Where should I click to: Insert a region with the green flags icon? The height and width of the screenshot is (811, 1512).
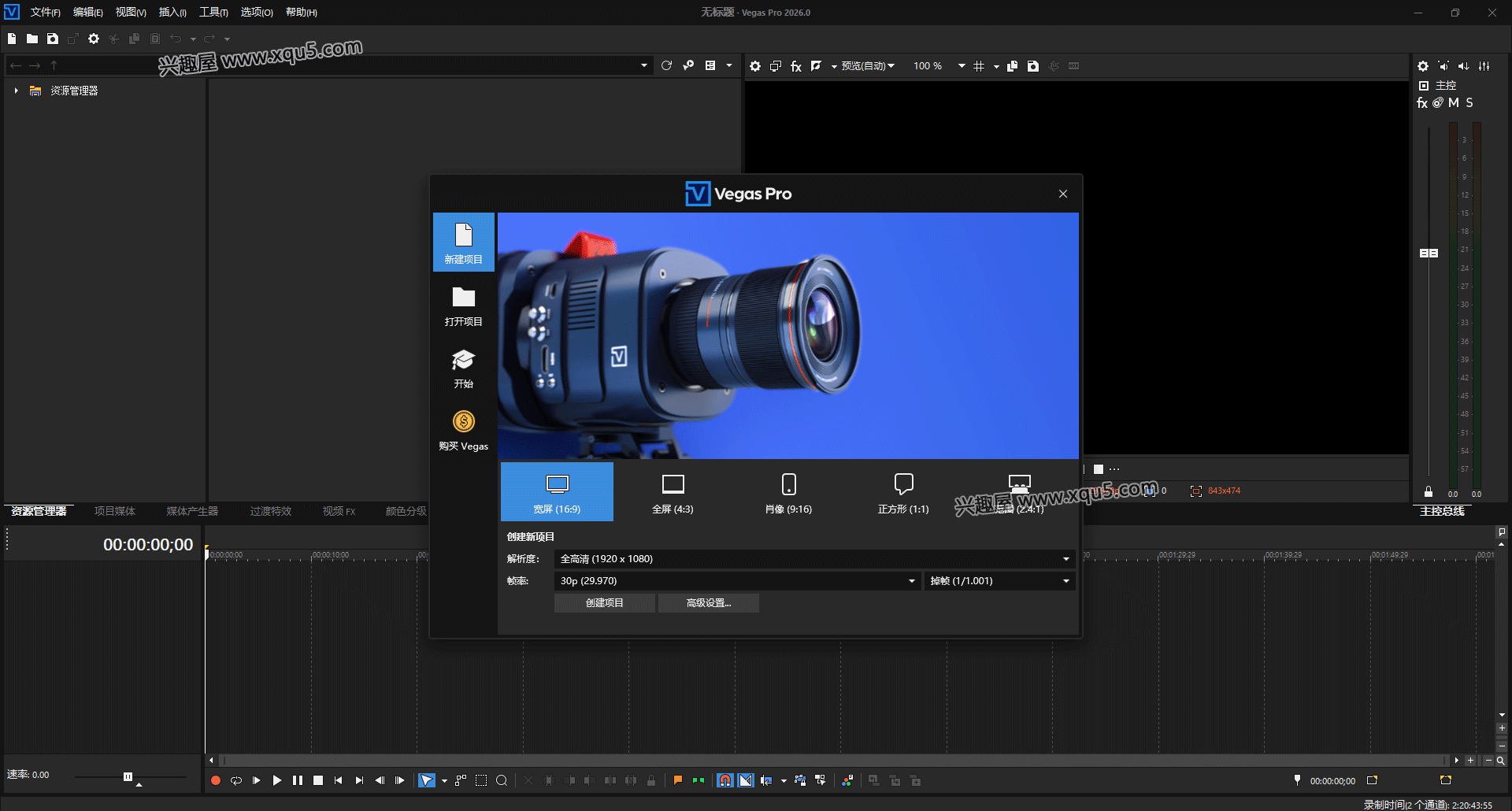point(699,780)
